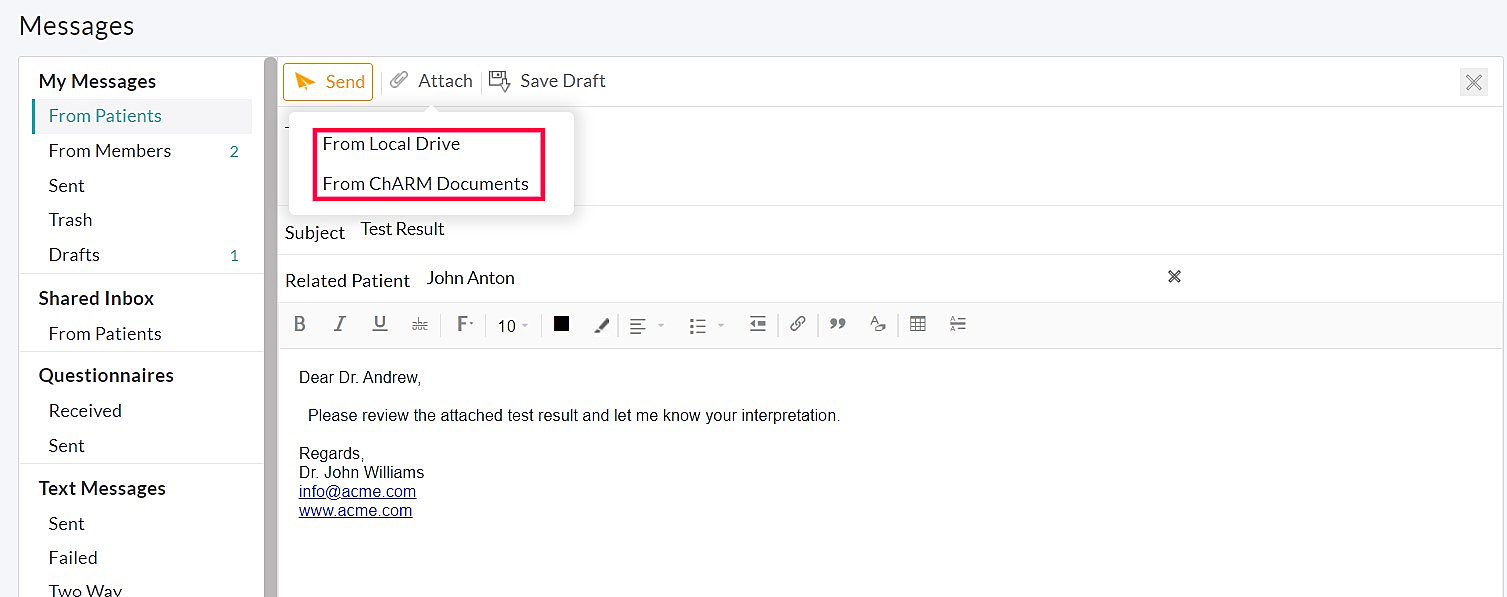1507x597 pixels.
Task: Select From ChARM Documents in the attach menu
Action: click(426, 183)
